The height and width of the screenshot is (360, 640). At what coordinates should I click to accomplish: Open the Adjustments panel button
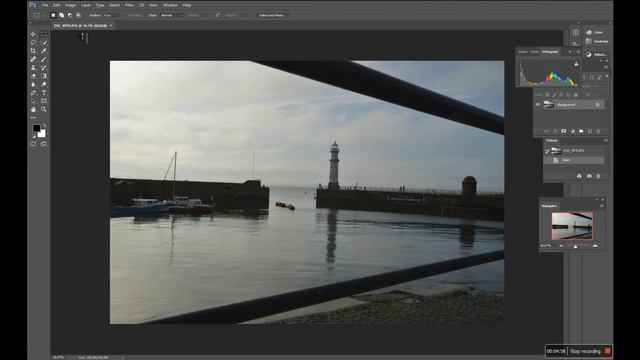click(596, 54)
